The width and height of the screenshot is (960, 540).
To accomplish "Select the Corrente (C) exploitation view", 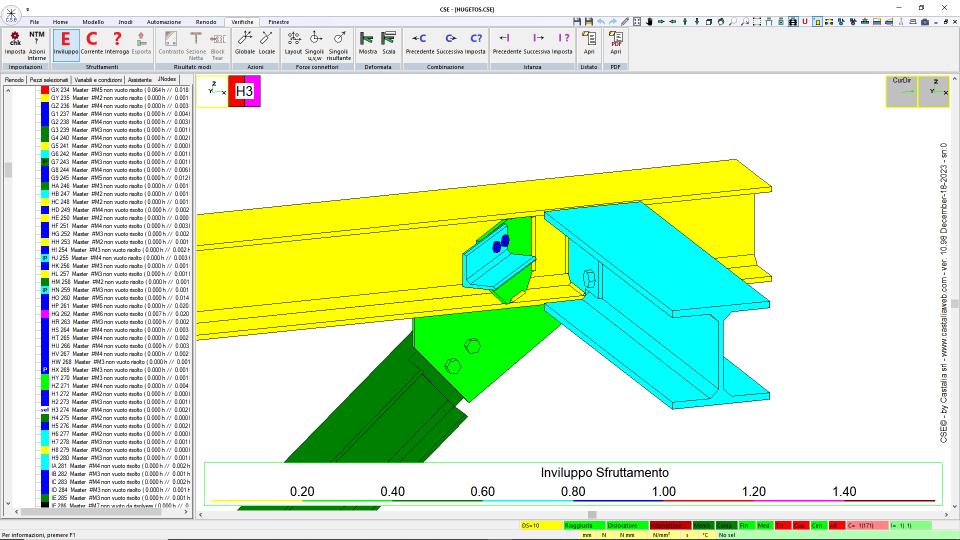I will [92, 44].
